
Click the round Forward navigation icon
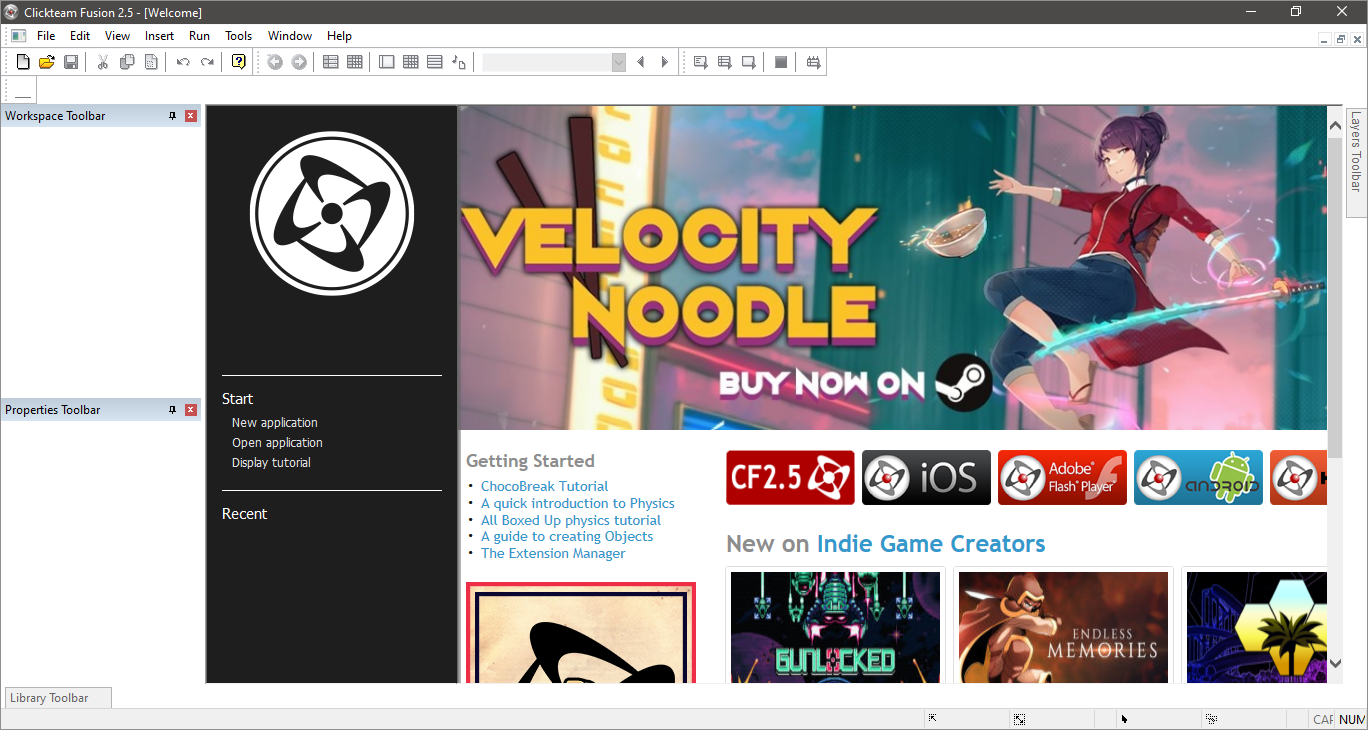[x=299, y=62]
